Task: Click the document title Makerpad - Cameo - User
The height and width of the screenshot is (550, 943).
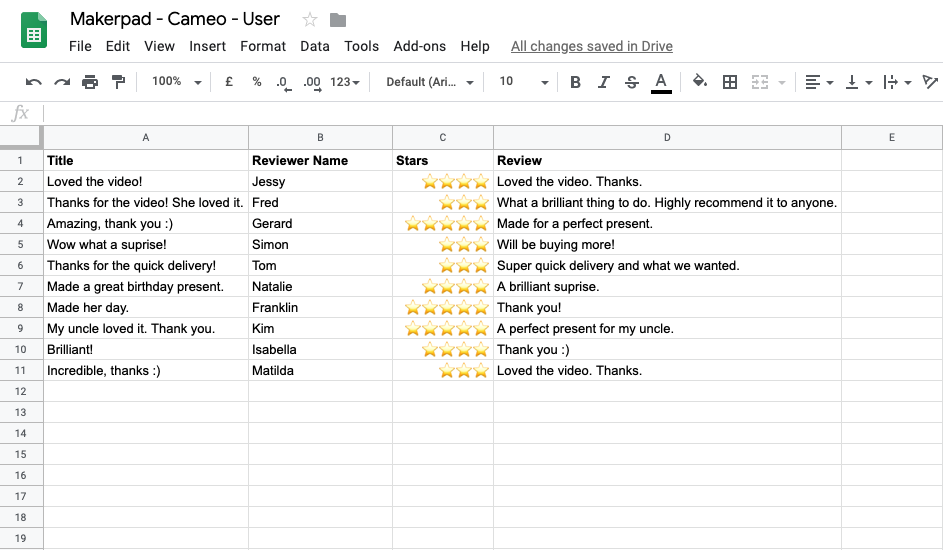Action: (174, 19)
